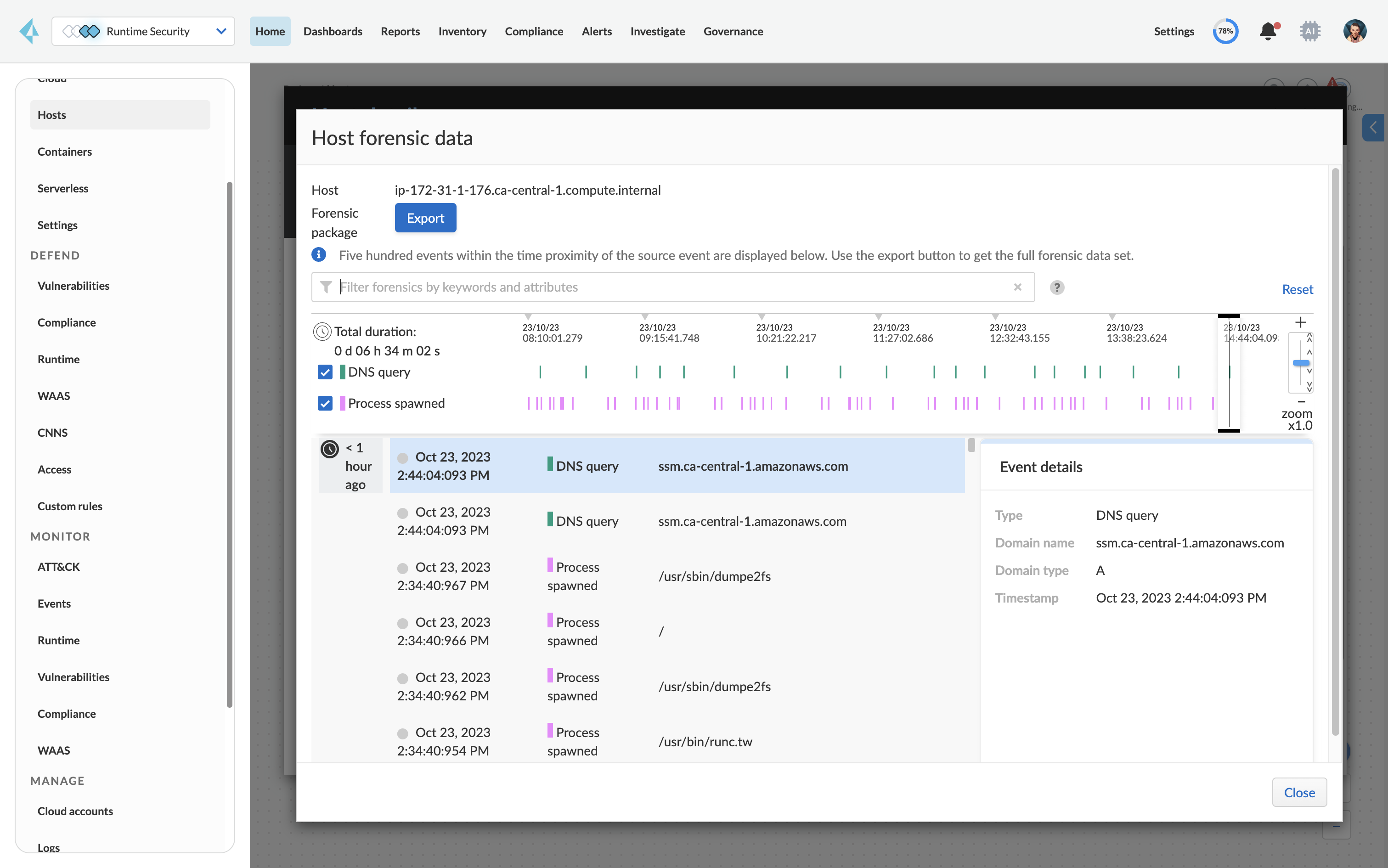Go to the Compliance top navigation tab
1388x868 pixels.
pos(533,31)
